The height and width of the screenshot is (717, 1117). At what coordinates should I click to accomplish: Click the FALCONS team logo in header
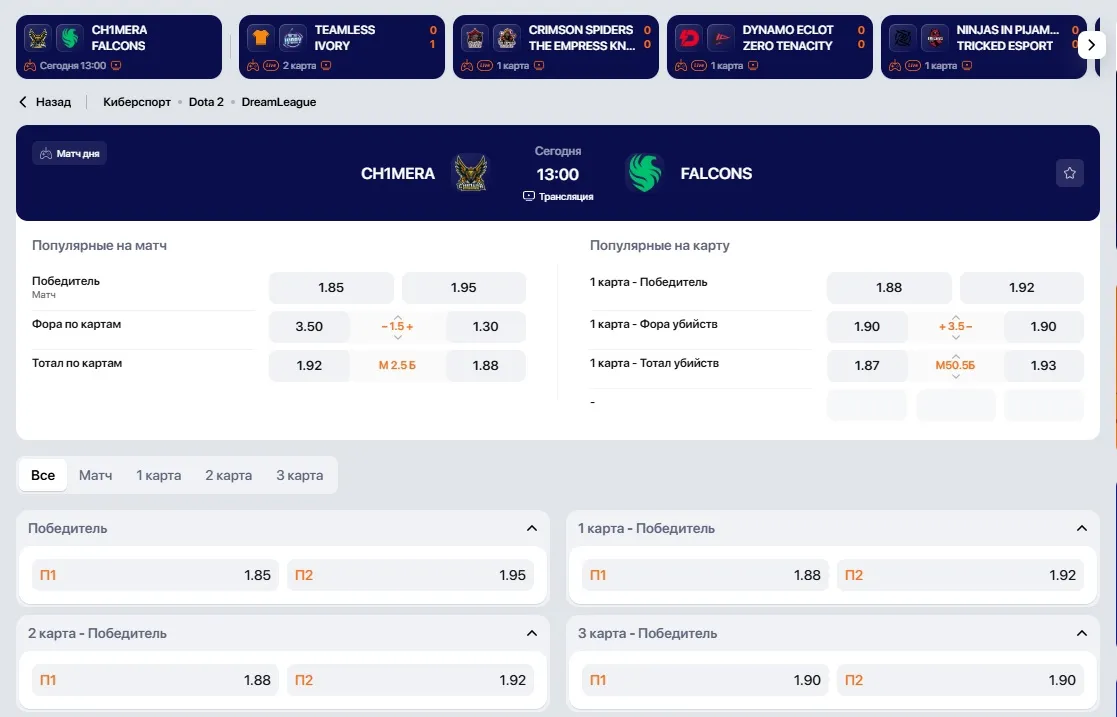coord(644,173)
